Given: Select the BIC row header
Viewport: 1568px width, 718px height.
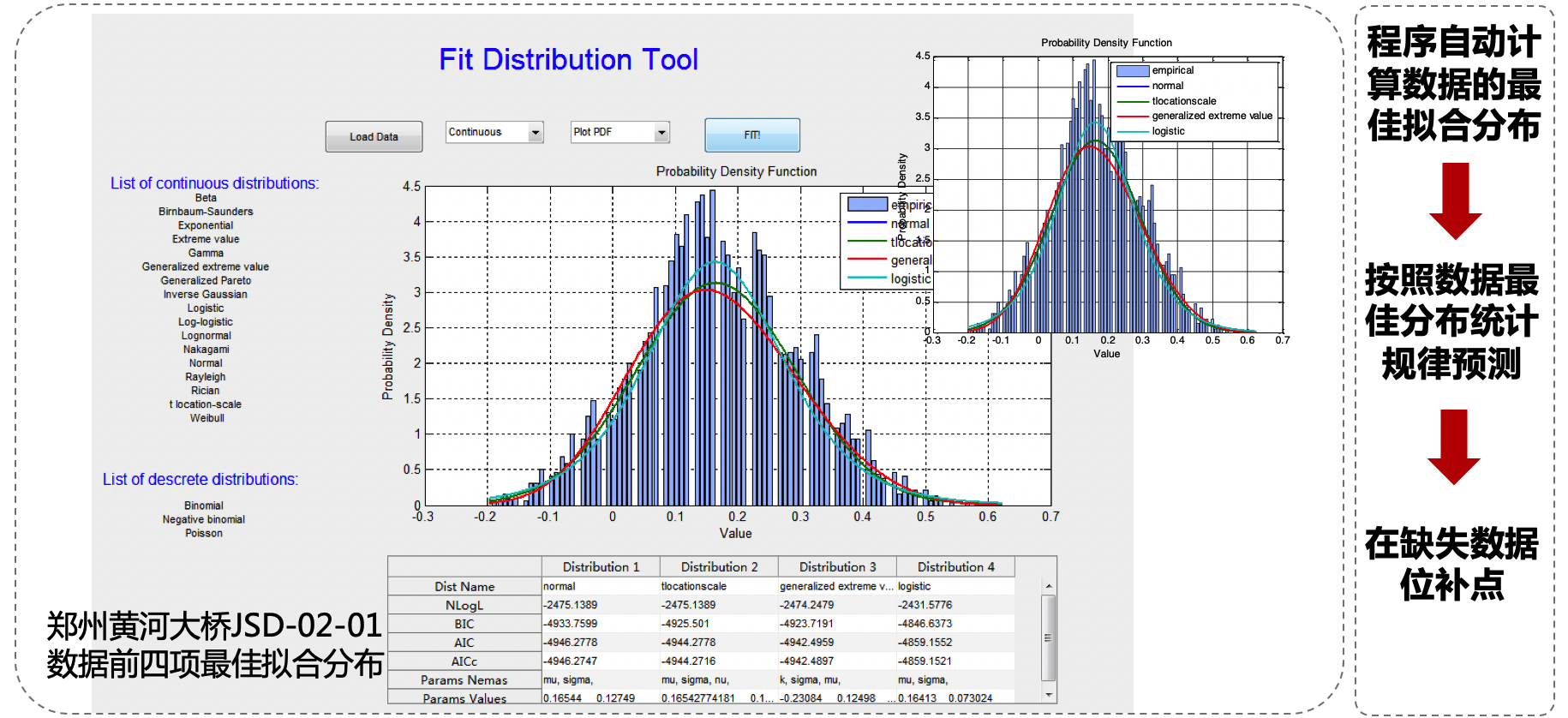Looking at the screenshot, I should (x=464, y=624).
